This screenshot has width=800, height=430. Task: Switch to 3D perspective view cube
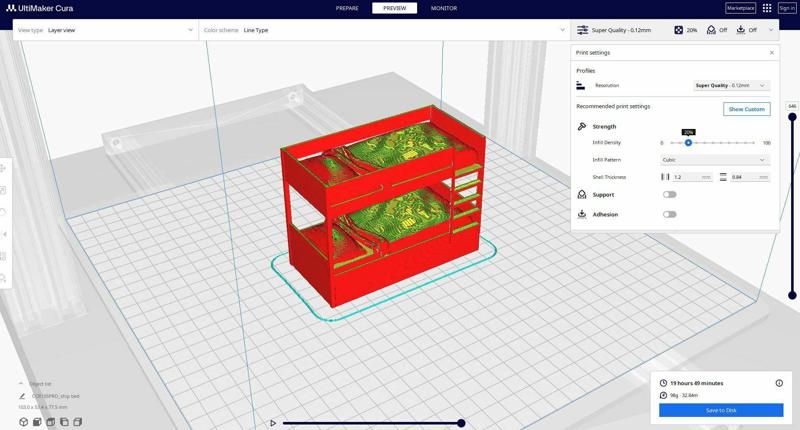tap(23, 422)
